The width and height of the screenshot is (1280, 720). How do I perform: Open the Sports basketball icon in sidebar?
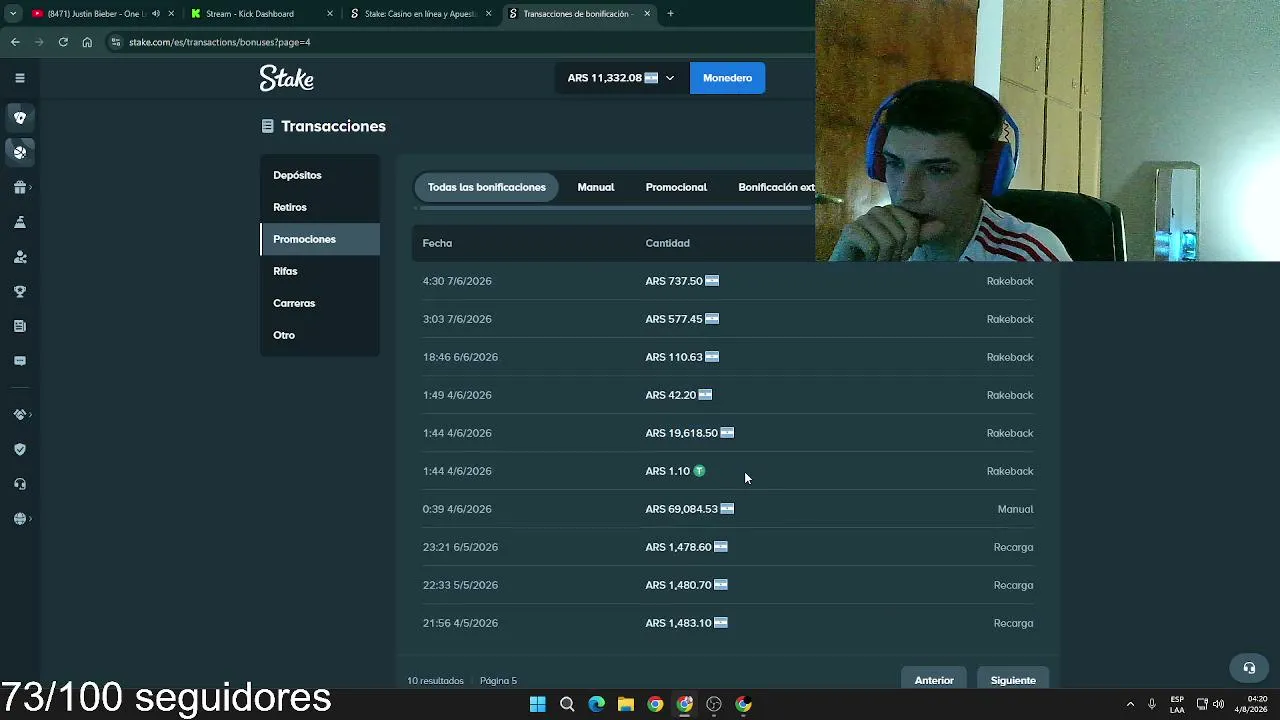[x=20, y=152]
